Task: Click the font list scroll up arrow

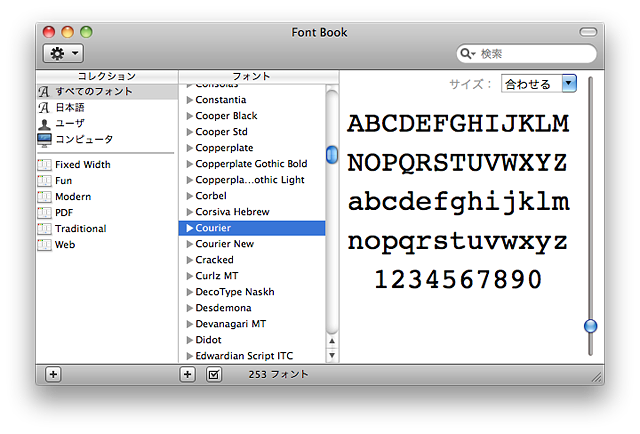Action: point(332,341)
